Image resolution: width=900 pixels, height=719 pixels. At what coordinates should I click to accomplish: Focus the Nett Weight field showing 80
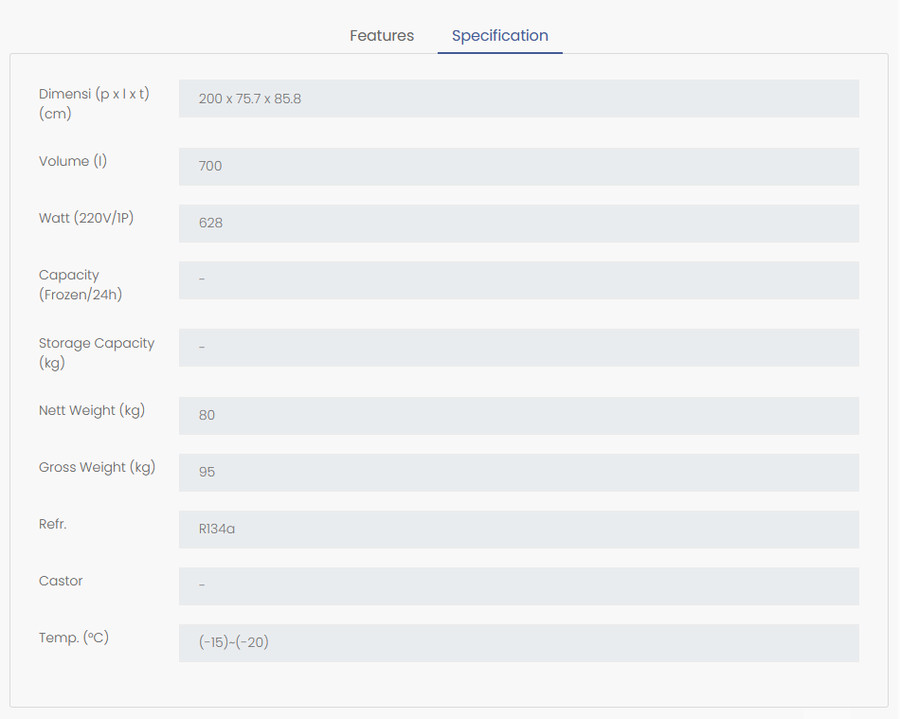click(518, 415)
